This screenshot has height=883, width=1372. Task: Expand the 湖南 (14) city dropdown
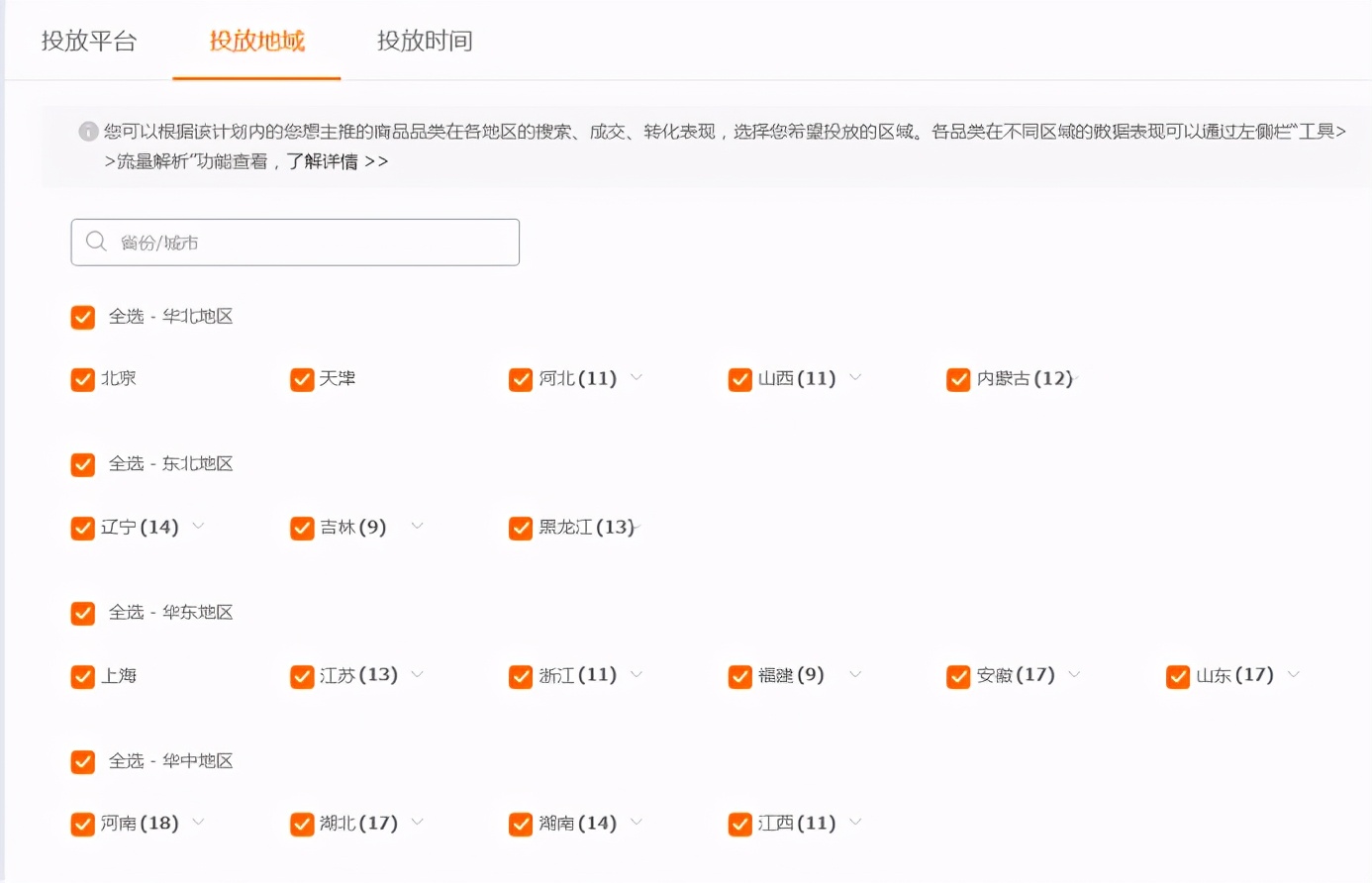pos(637,823)
